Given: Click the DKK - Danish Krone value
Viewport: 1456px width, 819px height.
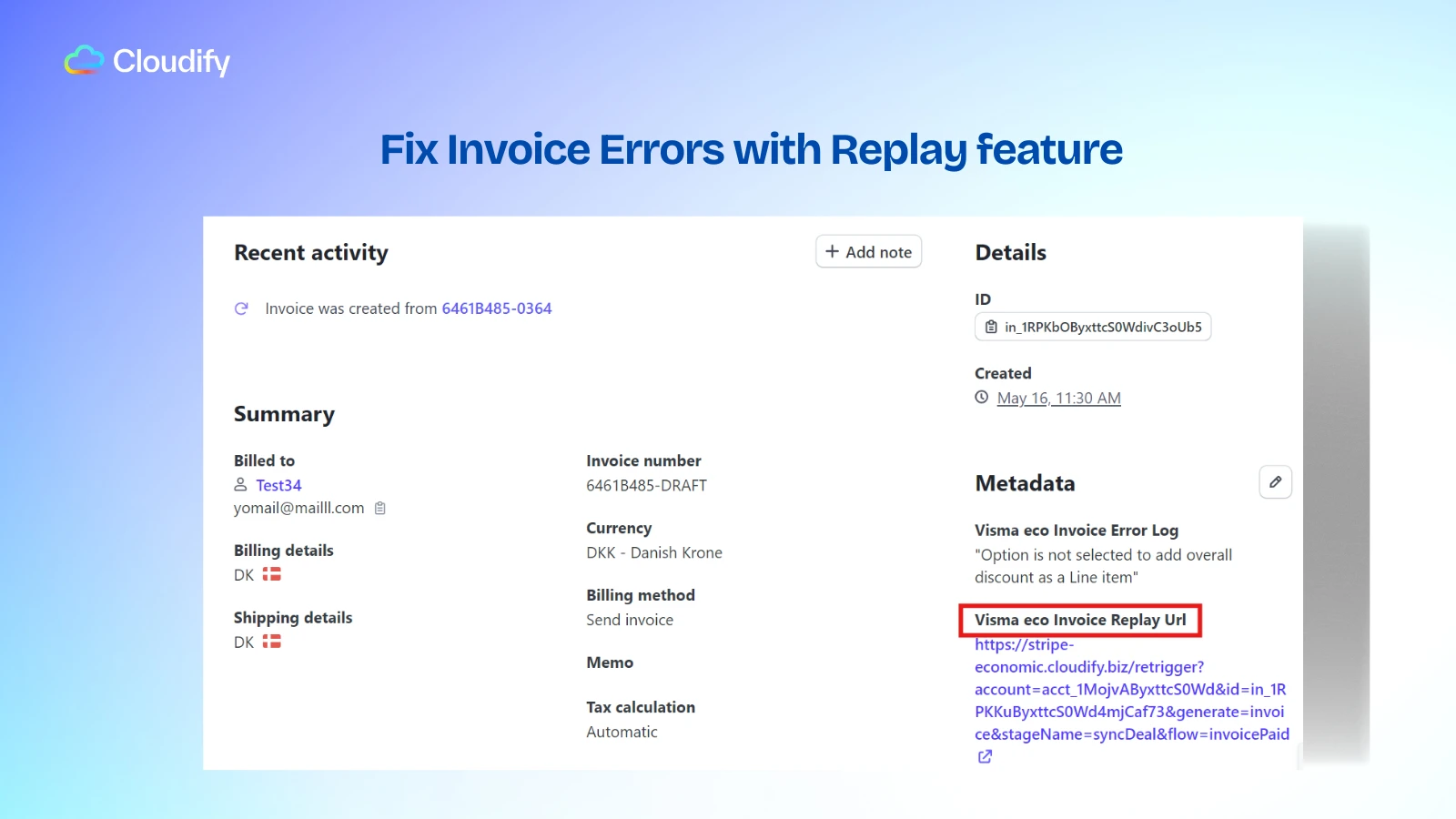Looking at the screenshot, I should pyautogui.click(x=654, y=552).
